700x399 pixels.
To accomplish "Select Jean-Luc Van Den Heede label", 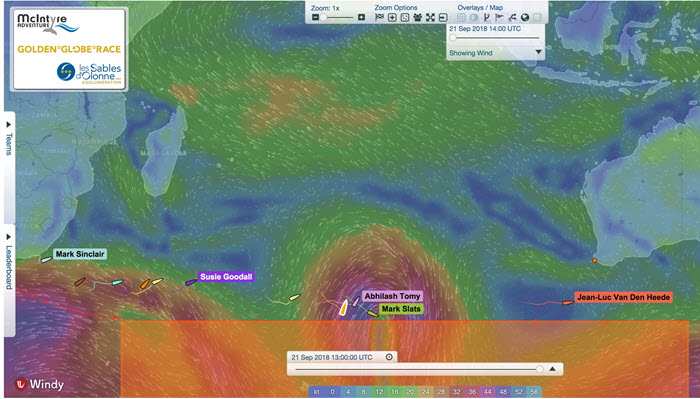I will (x=623, y=297).
